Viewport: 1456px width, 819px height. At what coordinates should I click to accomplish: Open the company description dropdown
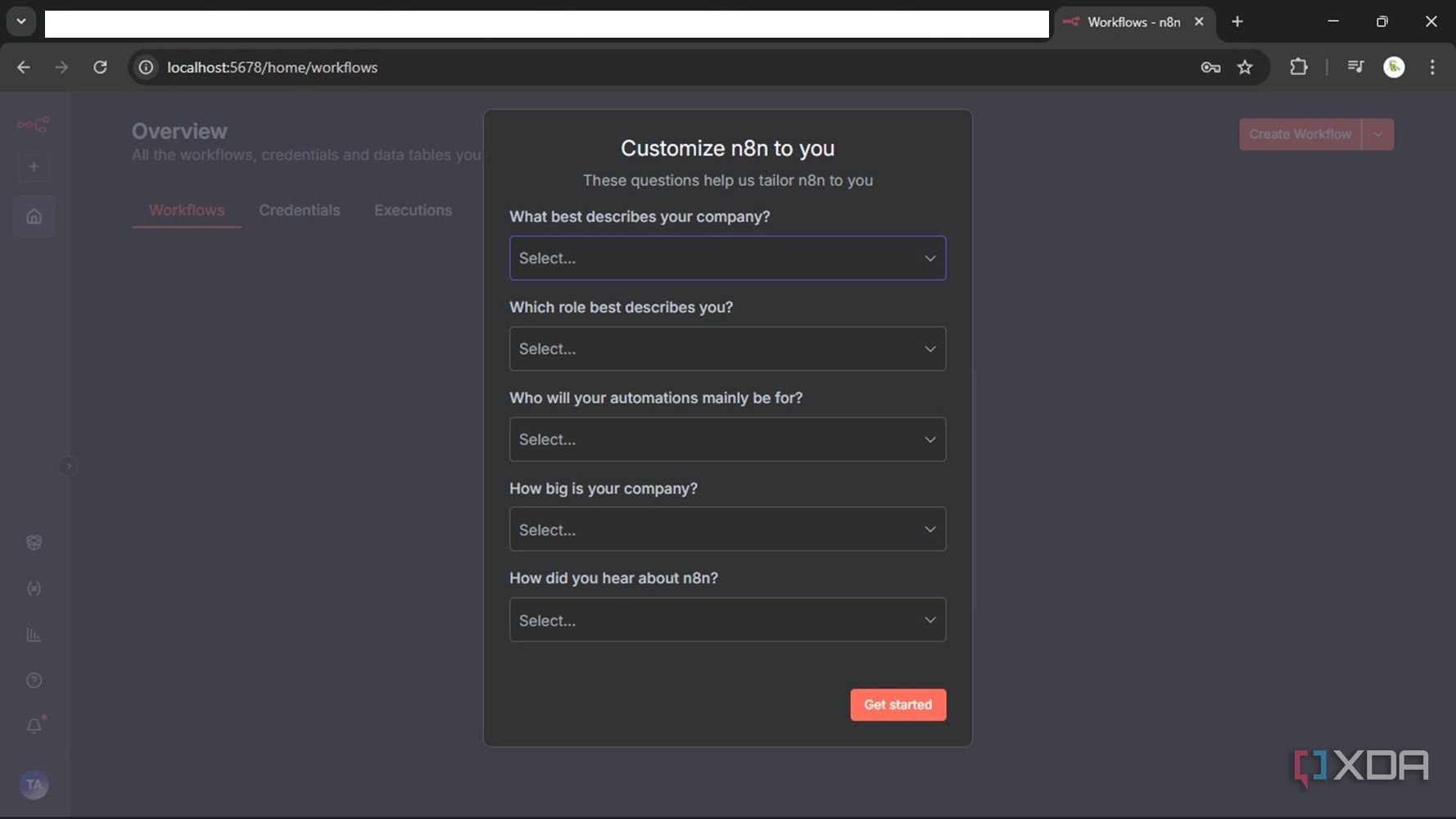(x=727, y=258)
